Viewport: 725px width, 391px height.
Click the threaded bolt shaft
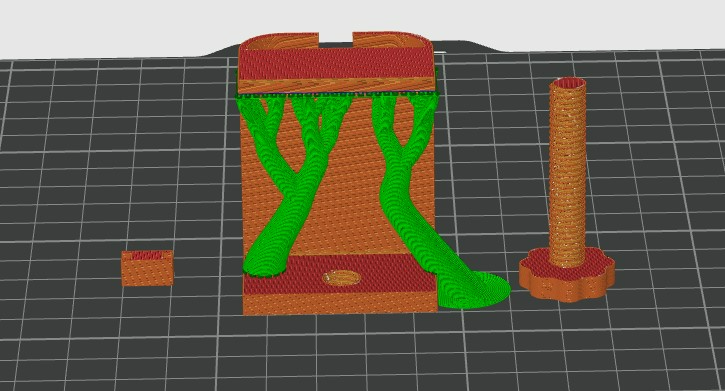click(567, 176)
